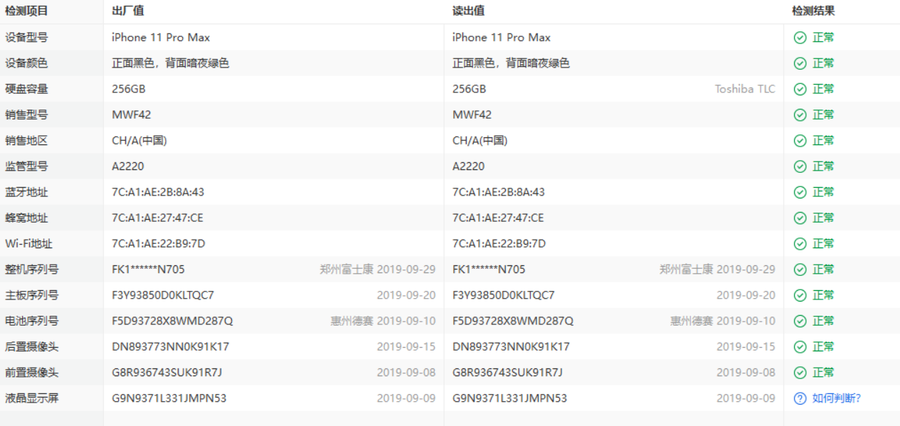900x426 pixels.
Task: Click the 销售地区 row label
Action: [26, 141]
